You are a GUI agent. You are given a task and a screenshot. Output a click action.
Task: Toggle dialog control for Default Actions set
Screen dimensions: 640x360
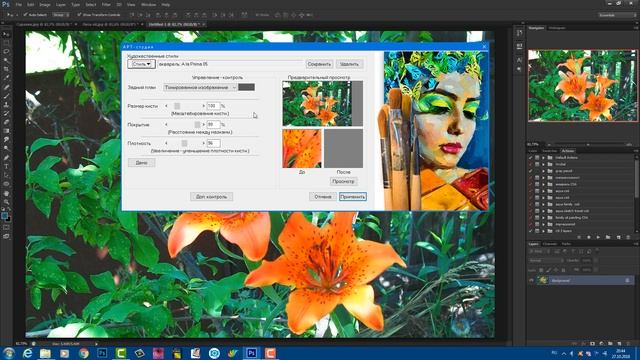(537, 158)
